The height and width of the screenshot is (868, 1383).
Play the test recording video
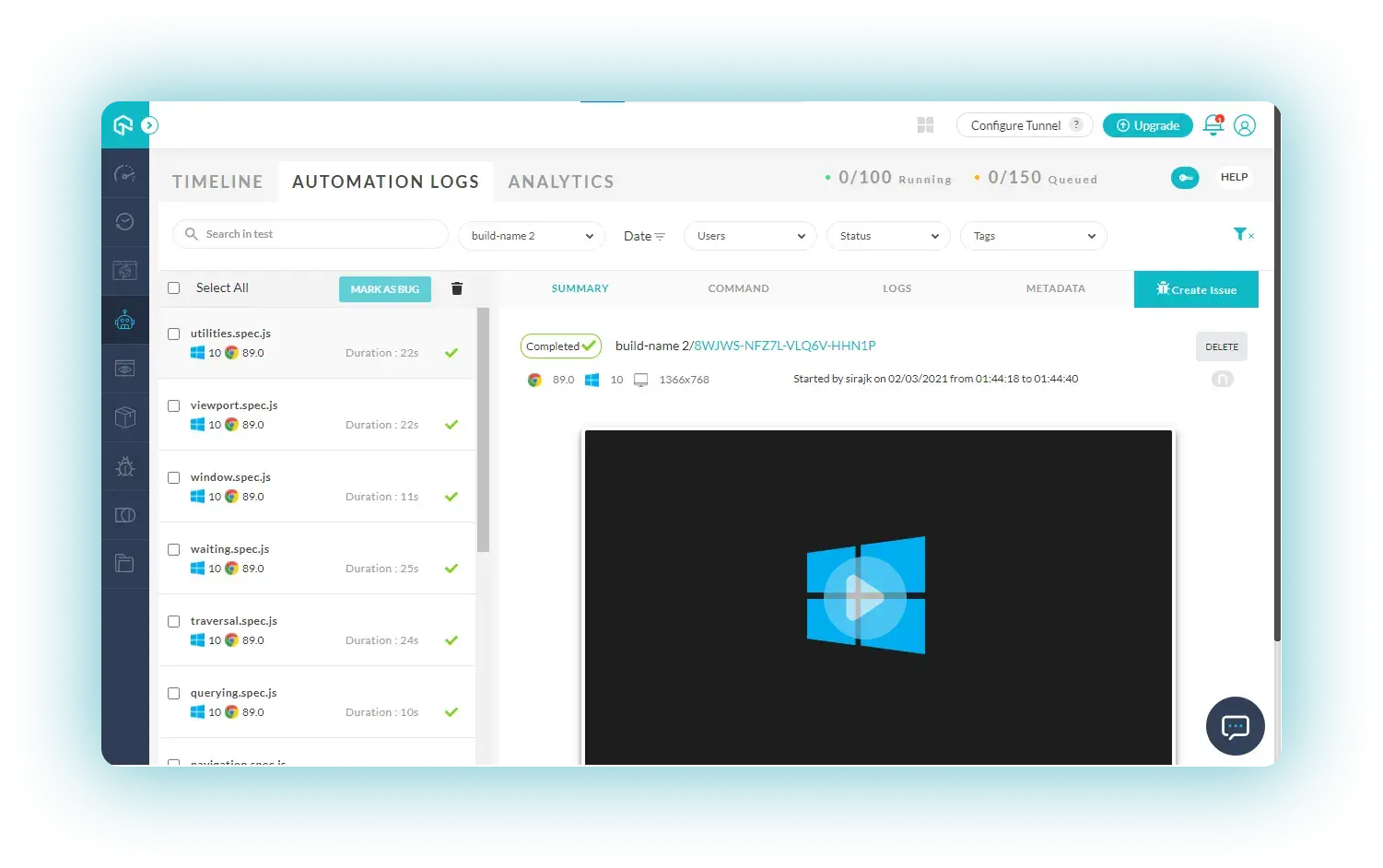point(865,597)
